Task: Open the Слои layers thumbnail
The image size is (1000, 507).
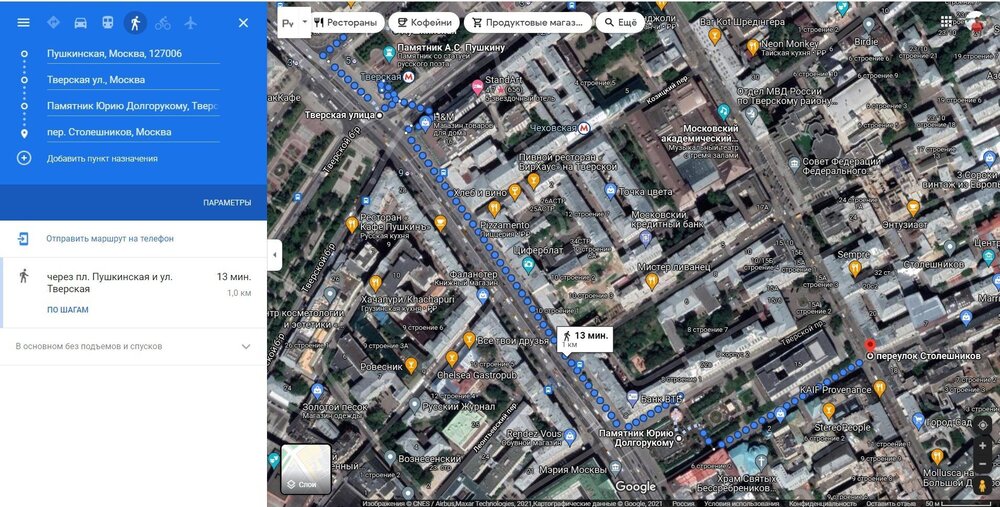Action: click(x=306, y=469)
